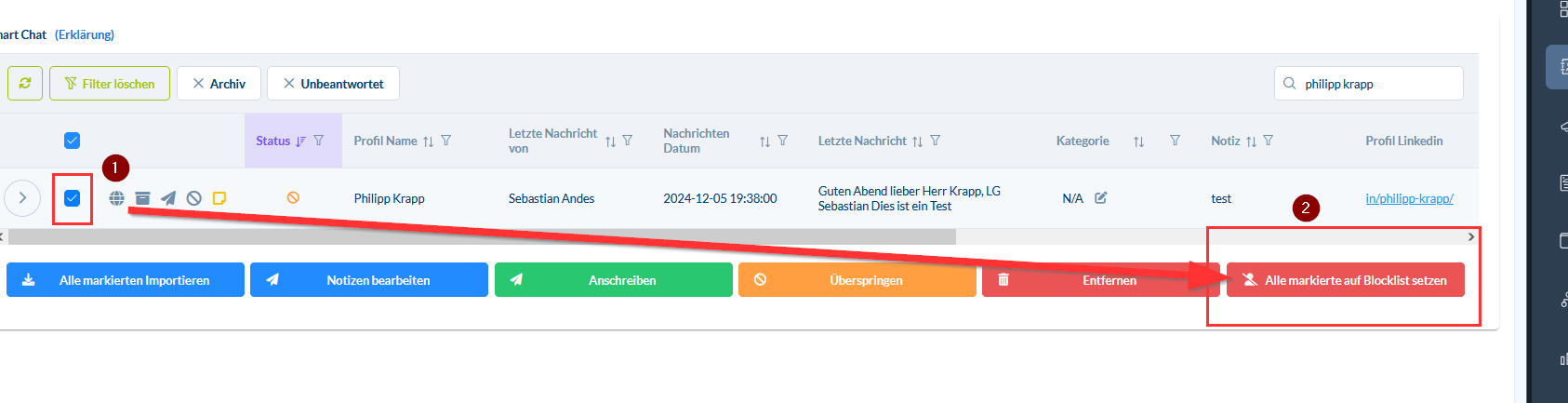This screenshot has height=403, width=1568.
Task: Click Alle markierte auf Blocklist setzen button
Action: click(1345, 280)
